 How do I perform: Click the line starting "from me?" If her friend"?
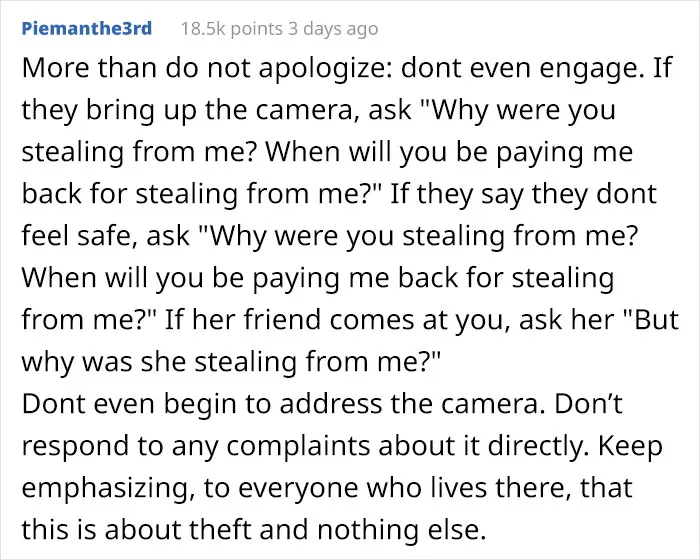click(x=350, y=320)
